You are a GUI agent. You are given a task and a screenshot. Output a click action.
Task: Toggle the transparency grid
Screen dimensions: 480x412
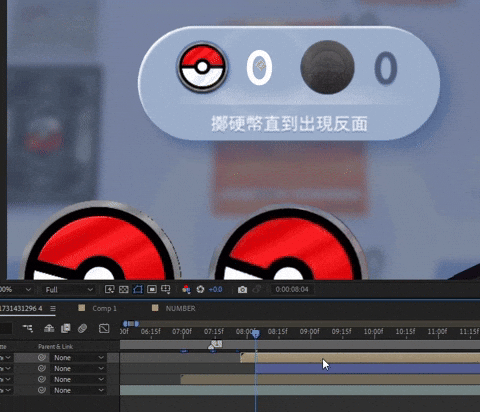coord(124,289)
